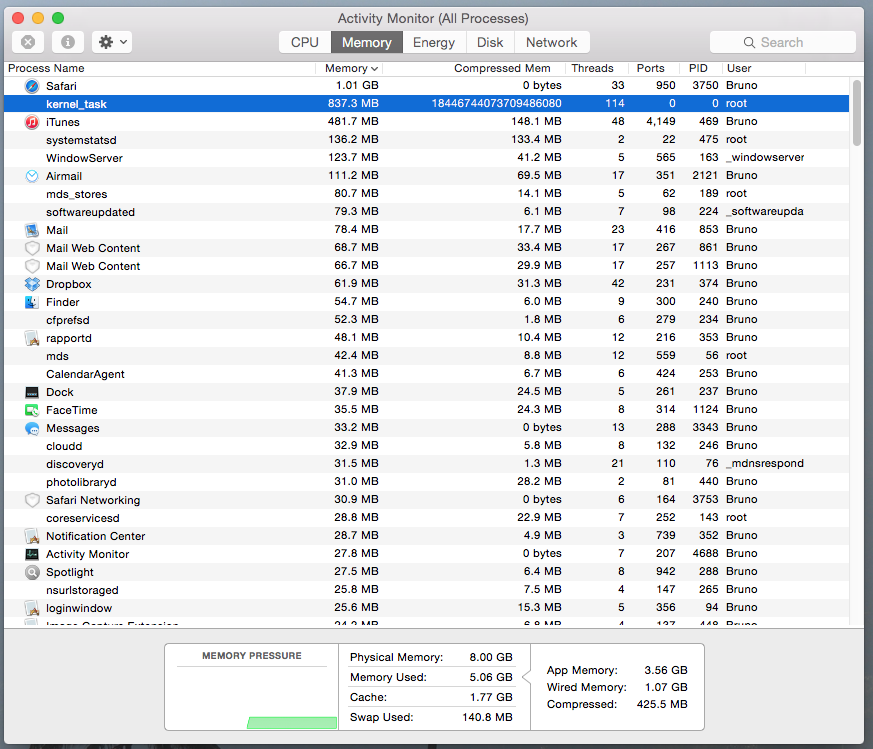873x749 pixels.
Task: Click the Airmail process icon
Action: 32,176
